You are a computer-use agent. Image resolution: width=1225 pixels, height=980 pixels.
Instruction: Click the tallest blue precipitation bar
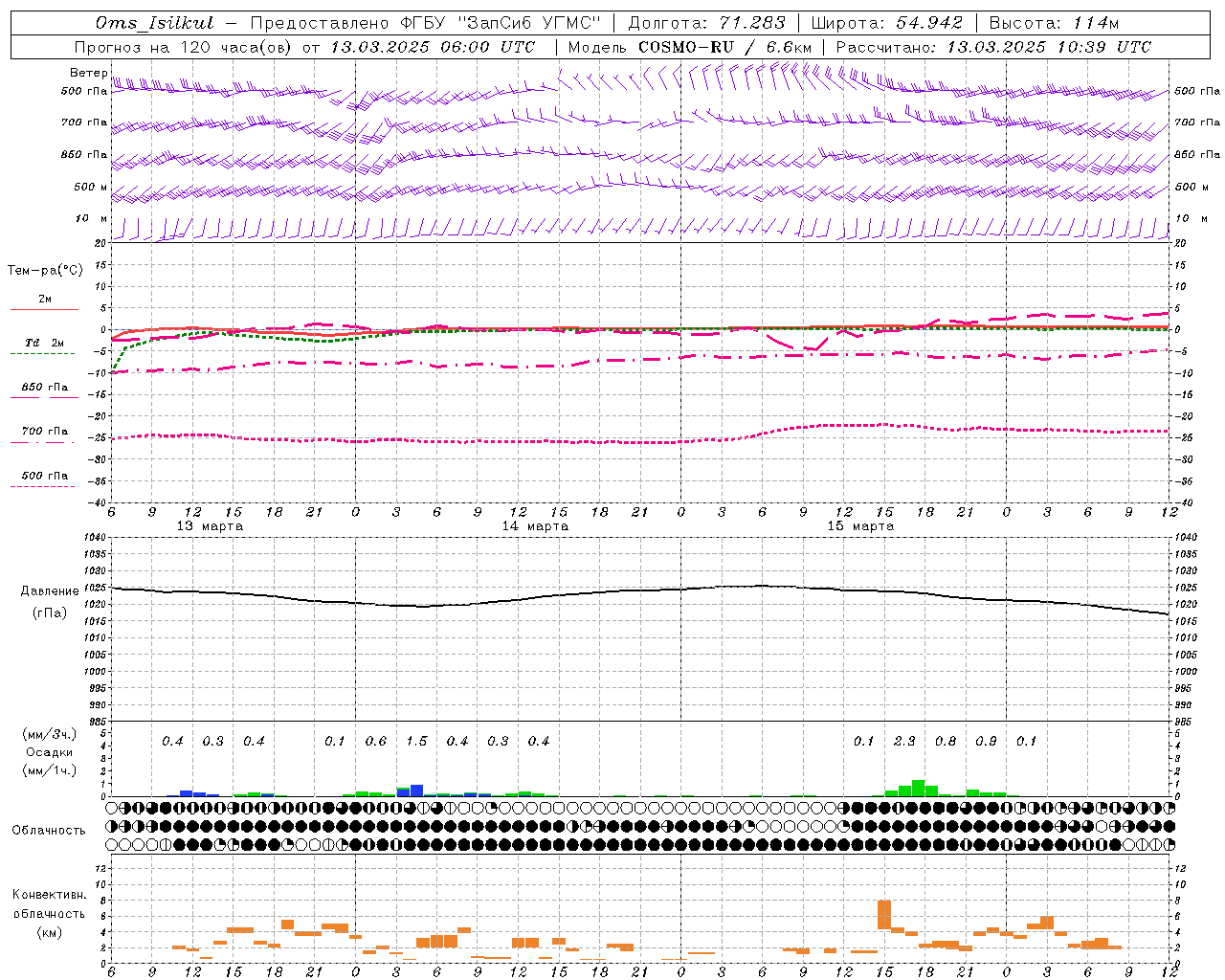[416, 791]
